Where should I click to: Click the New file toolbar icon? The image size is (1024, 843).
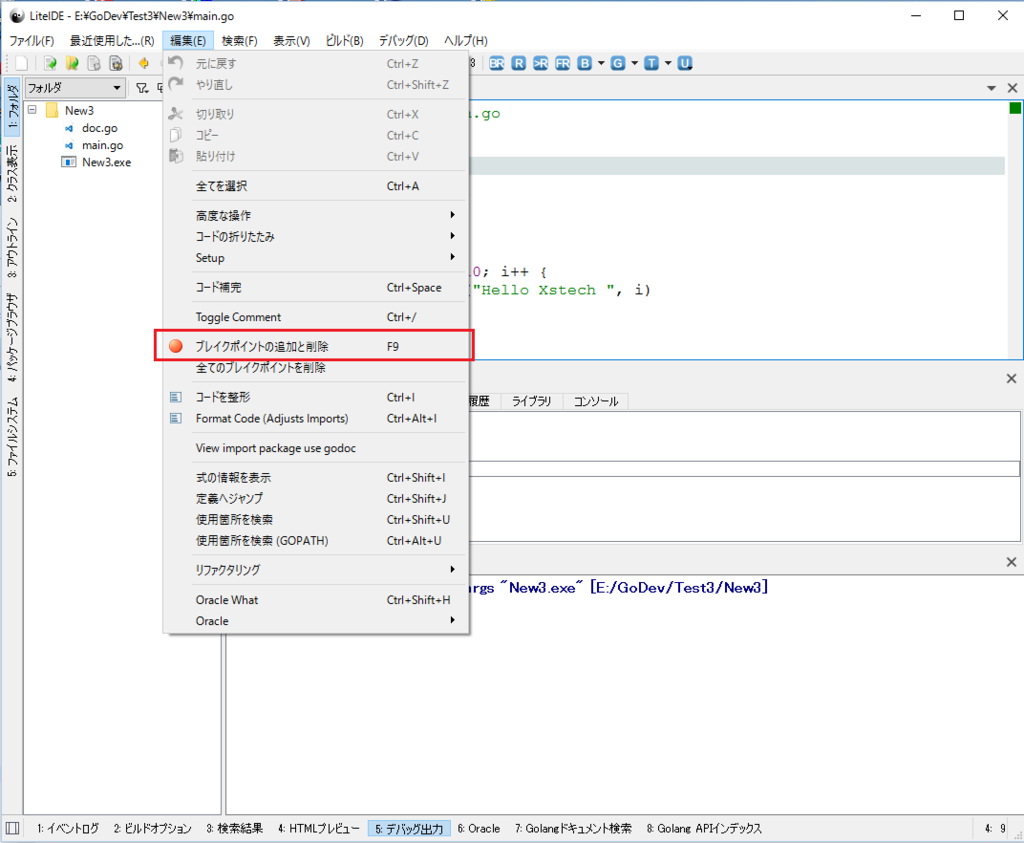(x=22, y=63)
